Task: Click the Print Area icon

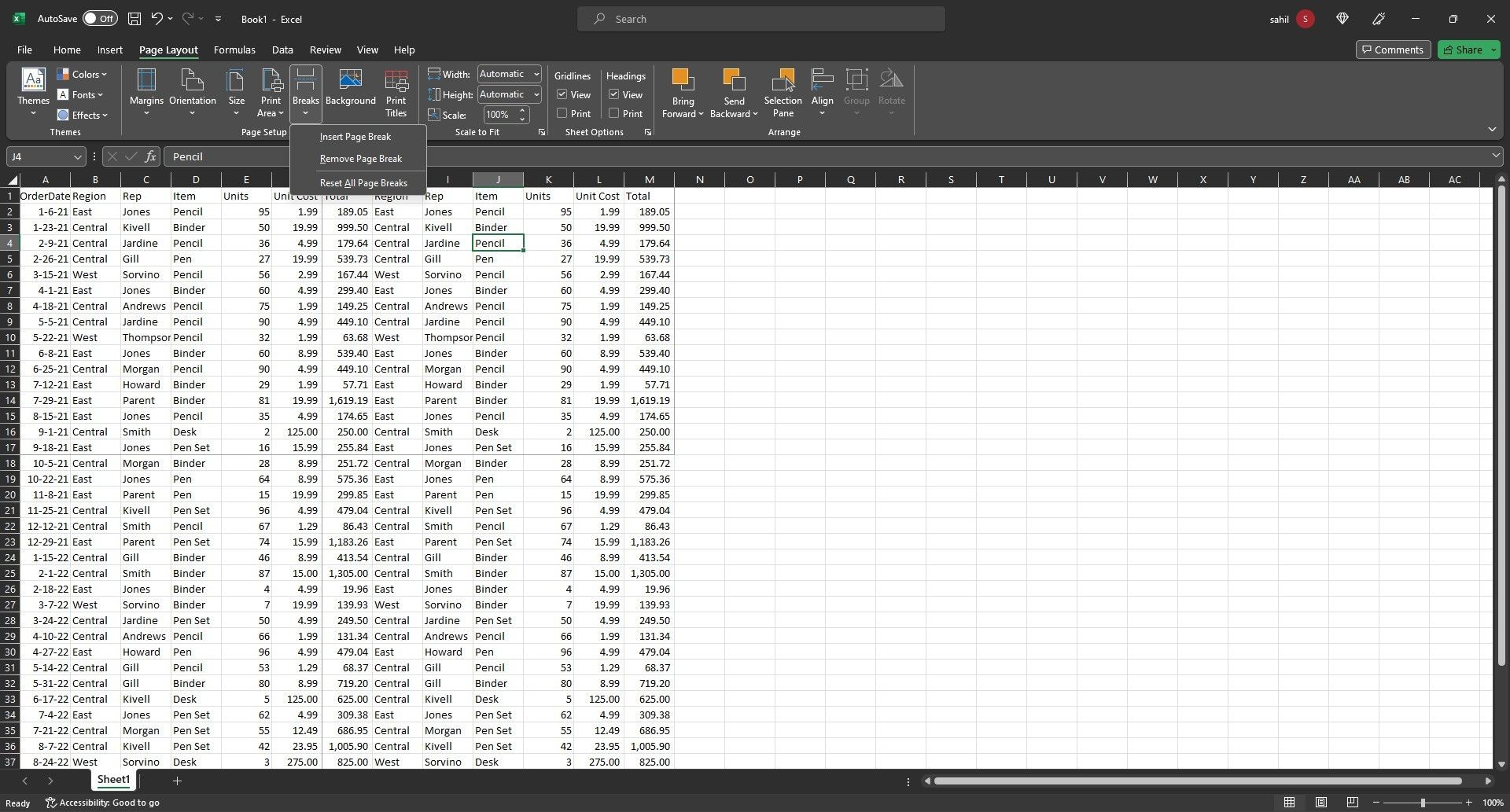Action: 271,79
